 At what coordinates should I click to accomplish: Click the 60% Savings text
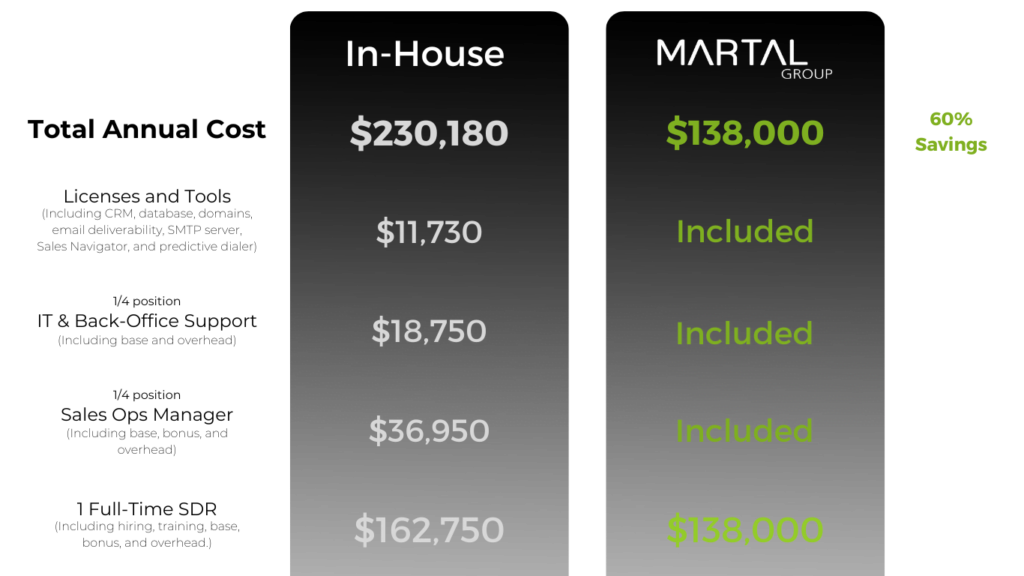click(951, 131)
